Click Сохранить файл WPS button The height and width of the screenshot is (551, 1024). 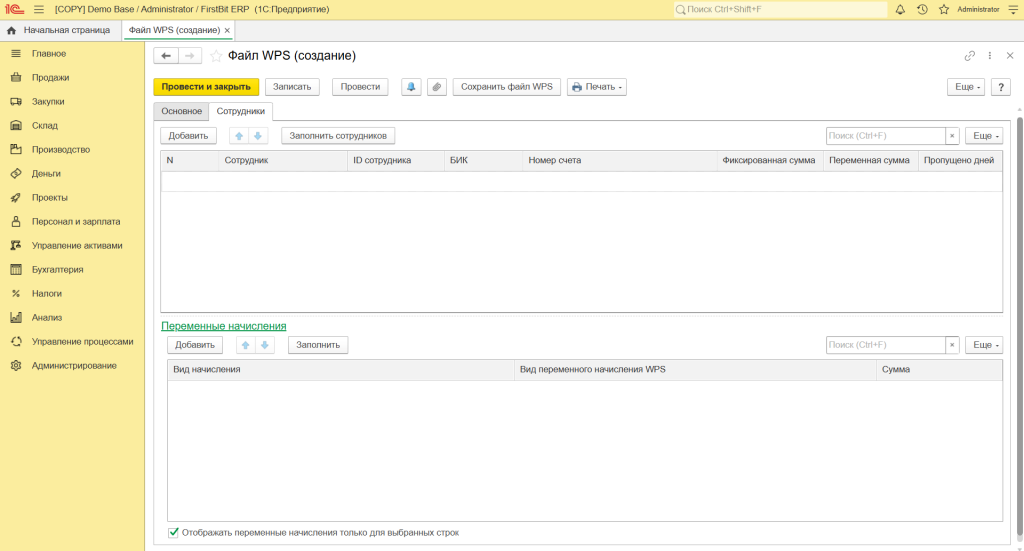pos(507,87)
